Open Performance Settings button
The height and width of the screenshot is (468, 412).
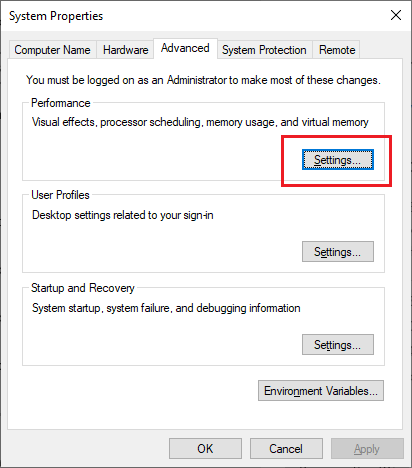[x=338, y=160]
